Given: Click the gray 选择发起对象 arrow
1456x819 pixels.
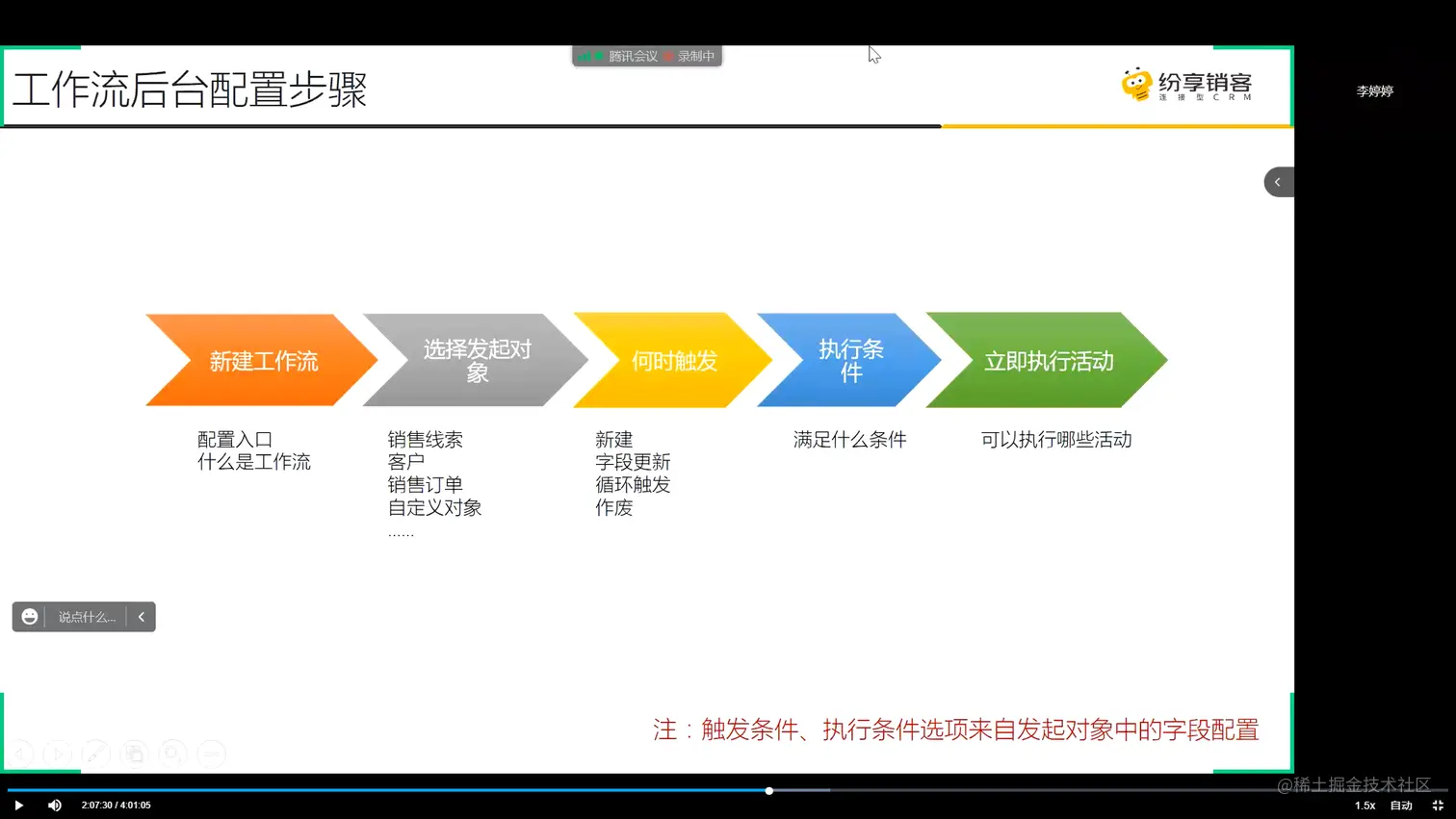Looking at the screenshot, I should (x=476, y=360).
